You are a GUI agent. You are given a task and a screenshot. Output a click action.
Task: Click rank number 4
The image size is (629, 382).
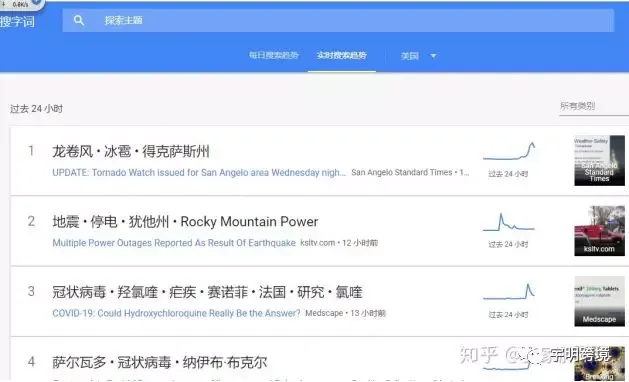click(31, 362)
